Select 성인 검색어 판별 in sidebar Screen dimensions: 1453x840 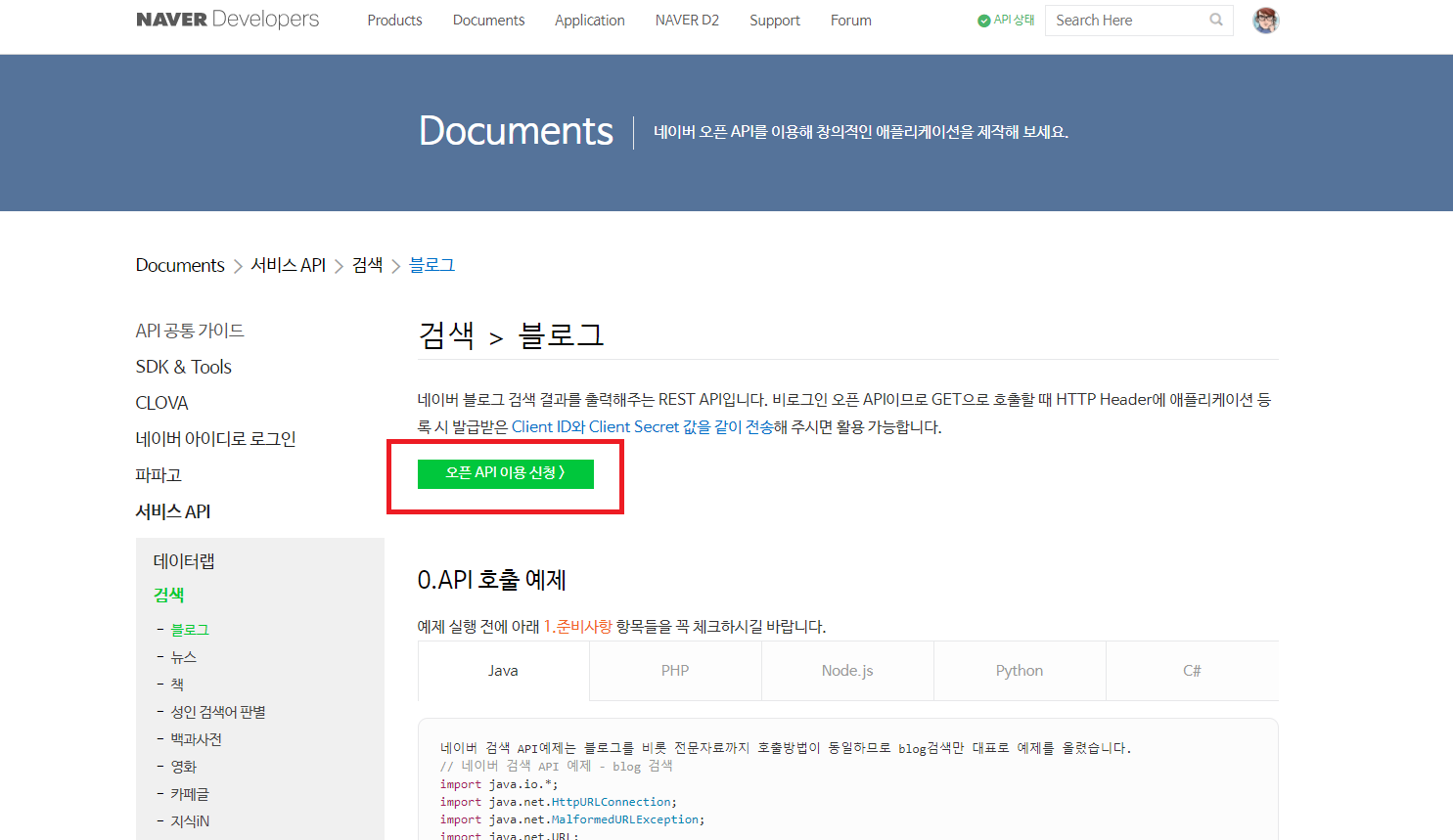coord(218,712)
